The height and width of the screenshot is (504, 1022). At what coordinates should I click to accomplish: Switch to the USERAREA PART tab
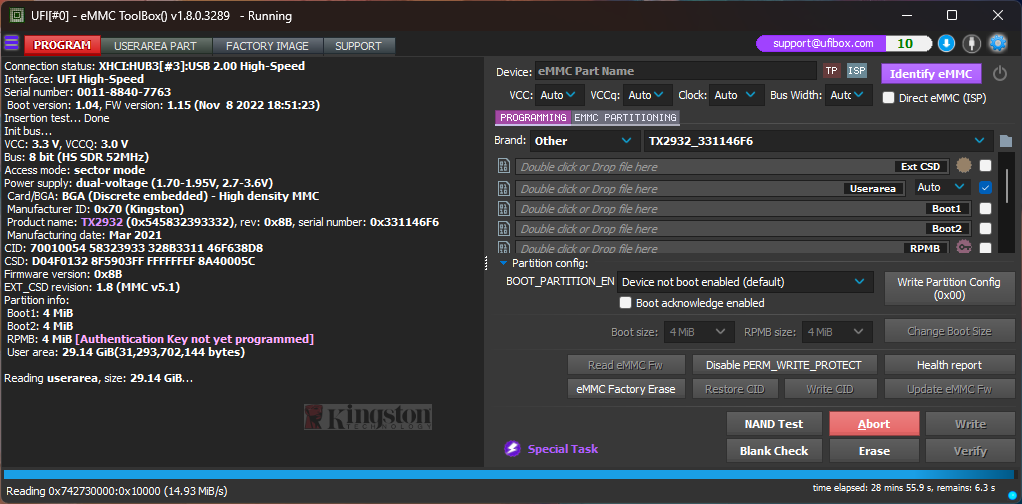155,46
